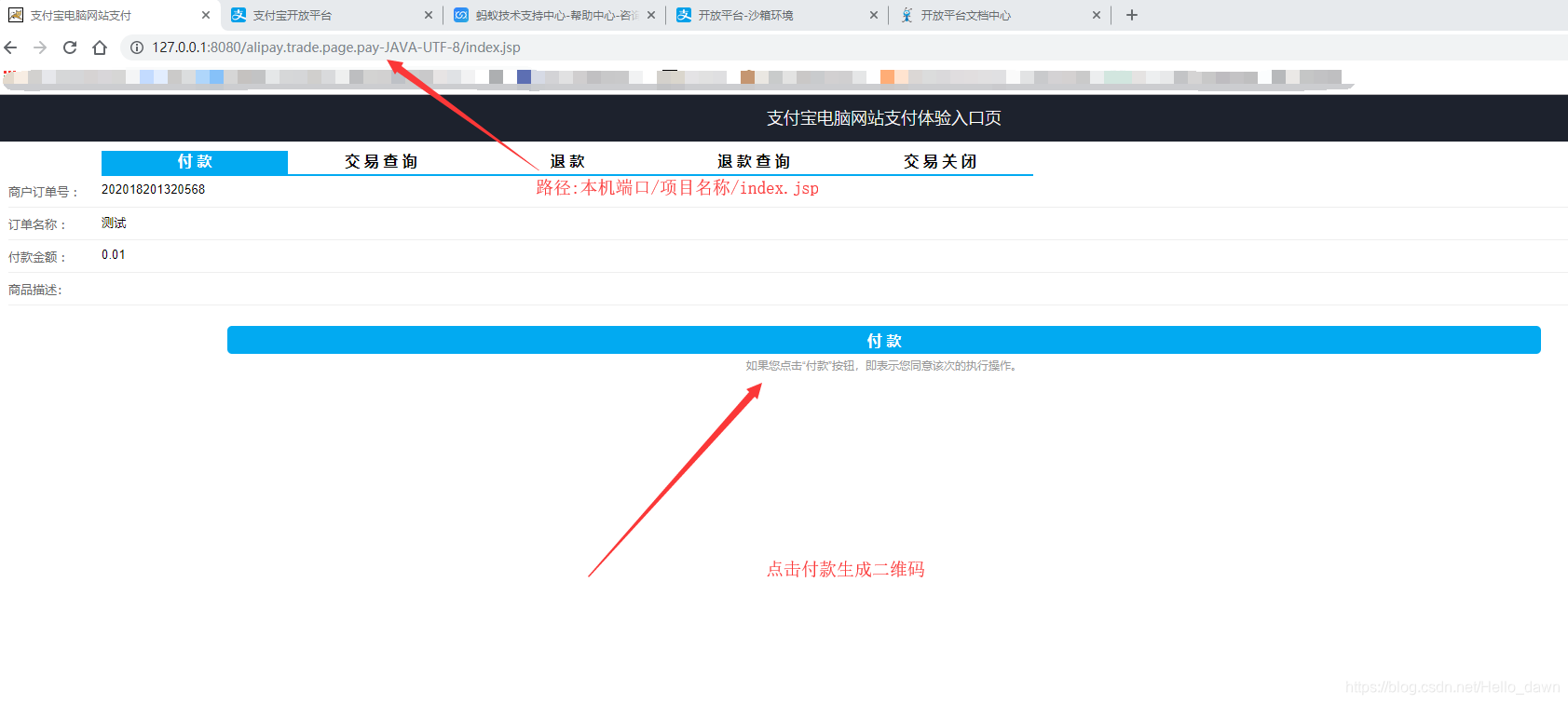Click the 商品描述 label
1568x704 pixels.
[x=35, y=290]
